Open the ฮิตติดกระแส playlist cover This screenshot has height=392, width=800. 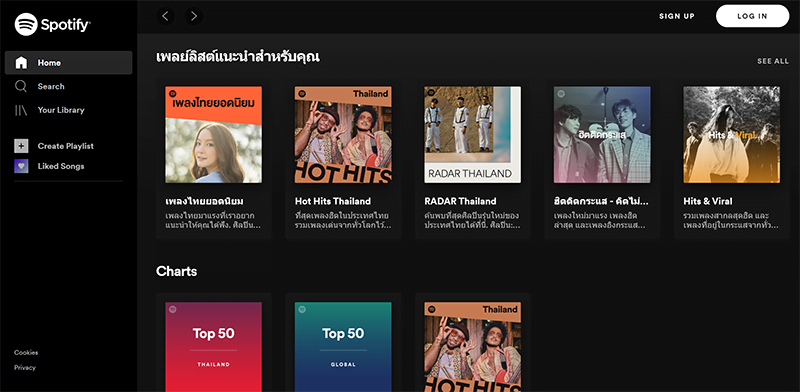[x=602, y=134]
